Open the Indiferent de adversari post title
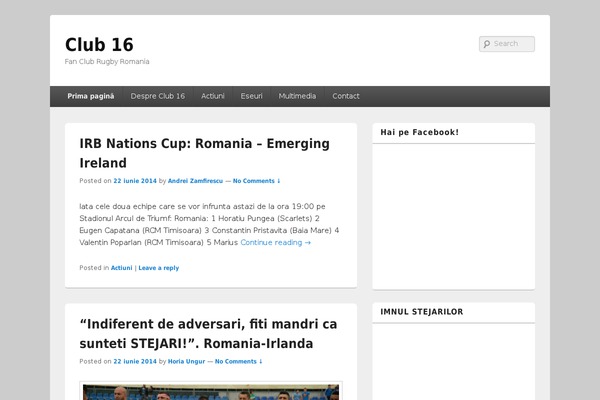The height and width of the screenshot is (400, 600). pyautogui.click(x=208, y=334)
